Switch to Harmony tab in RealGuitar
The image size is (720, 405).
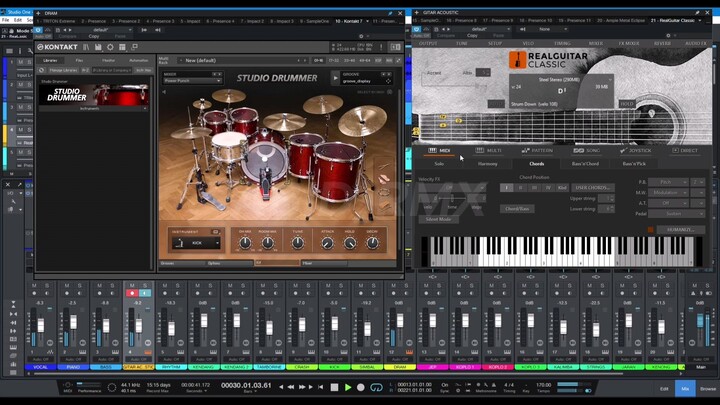[487, 164]
